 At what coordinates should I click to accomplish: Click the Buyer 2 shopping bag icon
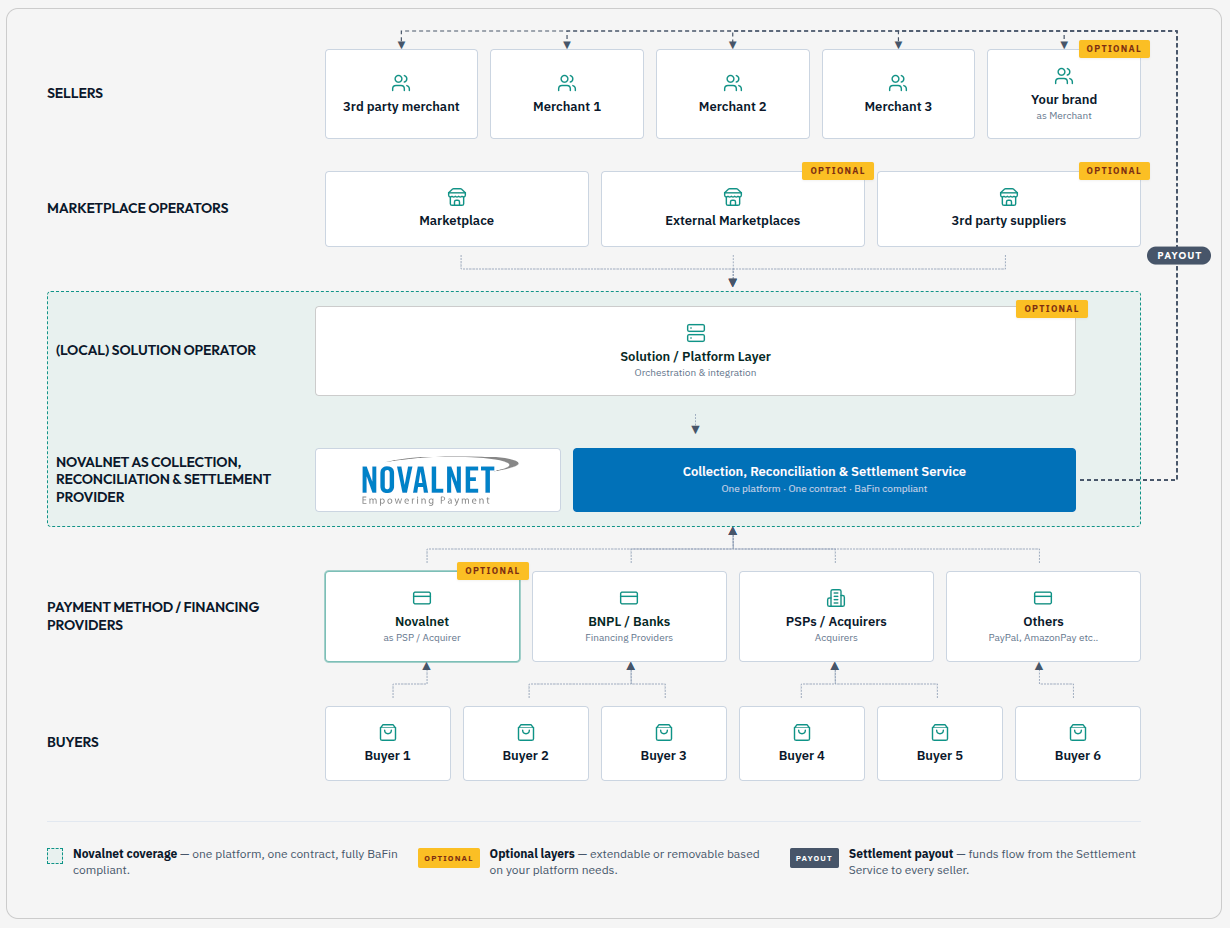click(x=526, y=733)
